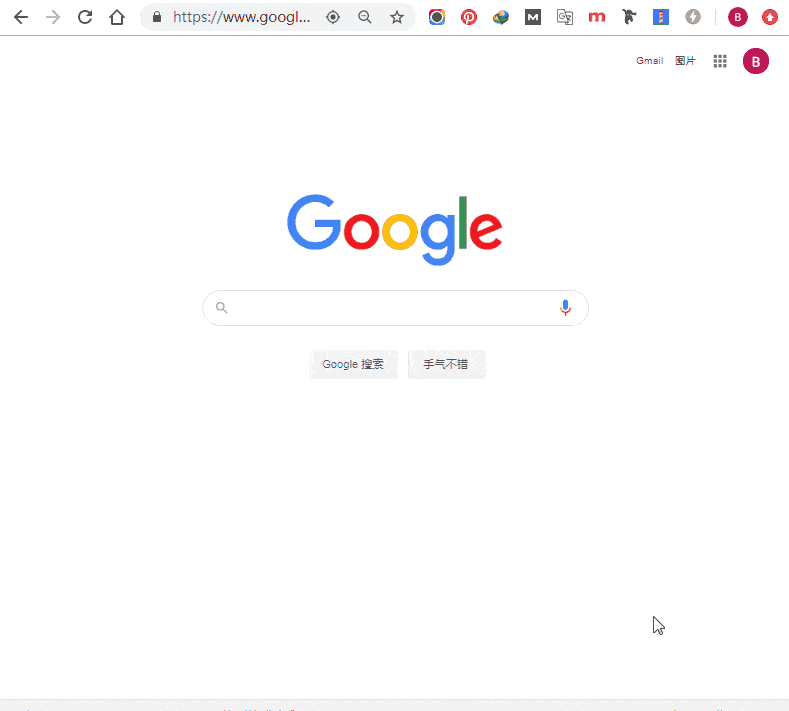This screenshot has width=789, height=711.
Task: Open the dark M mail extension icon
Action: click(x=533, y=17)
